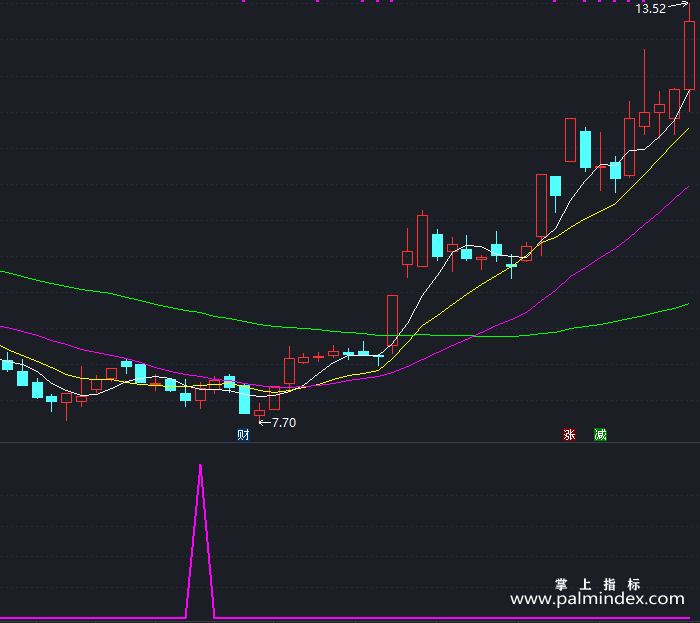The image size is (700, 623).
Task: Click the blue 财 financial marker icon
Action: click(x=243, y=434)
